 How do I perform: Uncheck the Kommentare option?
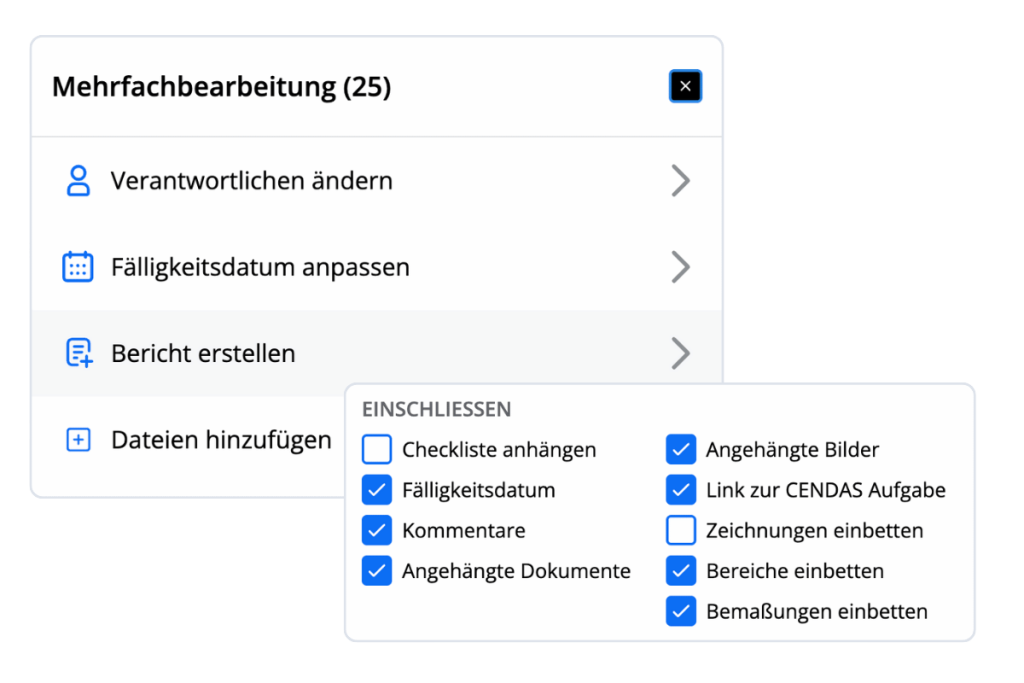377,530
